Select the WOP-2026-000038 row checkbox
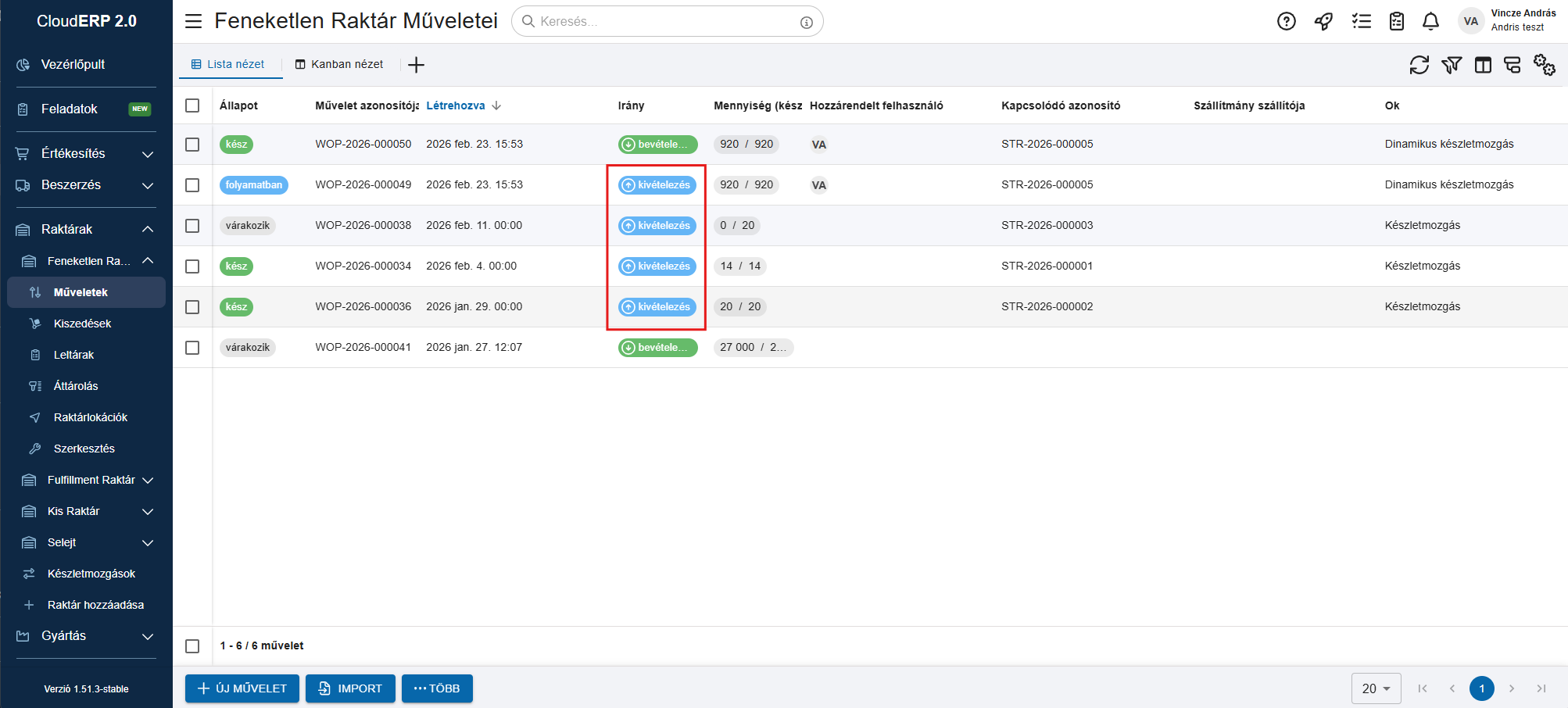The height and width of the screenshot is (708, 1568). pyautogui.click(x=192, y=226)
